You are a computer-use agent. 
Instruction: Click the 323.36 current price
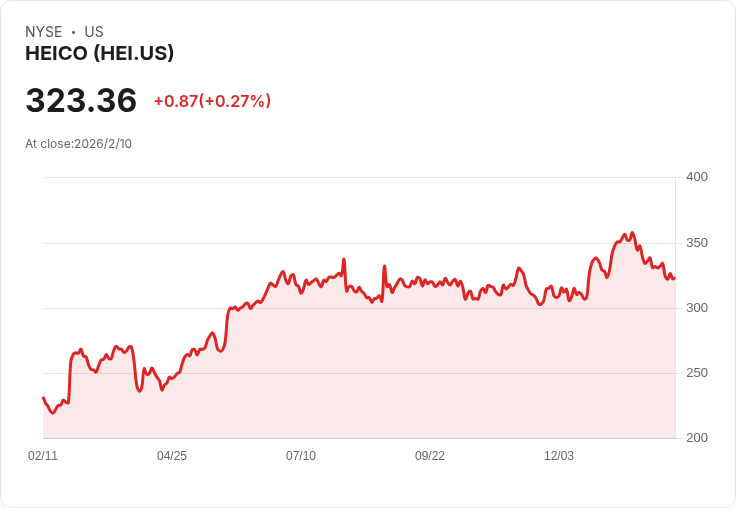(81, 101)
